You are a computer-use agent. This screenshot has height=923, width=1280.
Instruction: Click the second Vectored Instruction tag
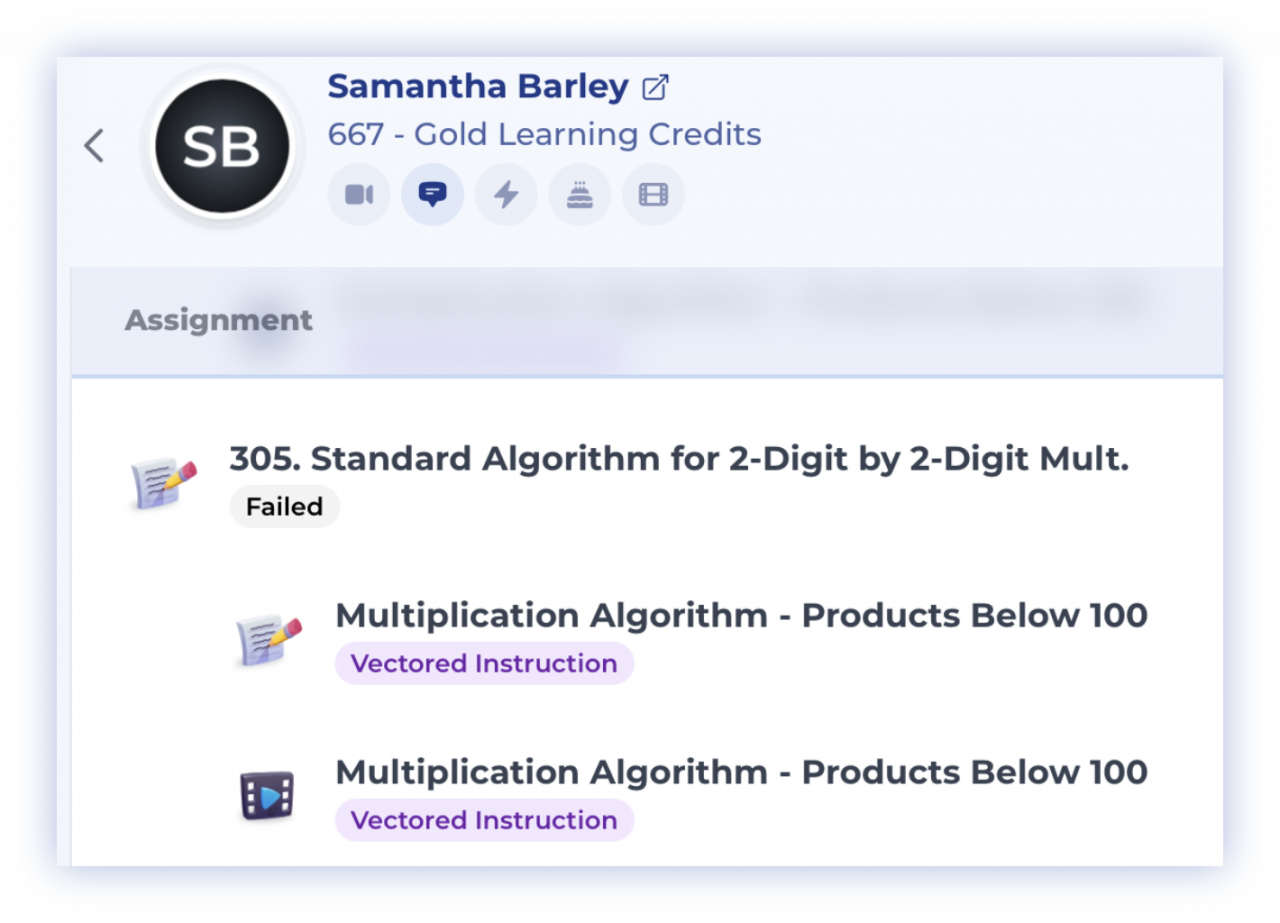click(484, 821)
